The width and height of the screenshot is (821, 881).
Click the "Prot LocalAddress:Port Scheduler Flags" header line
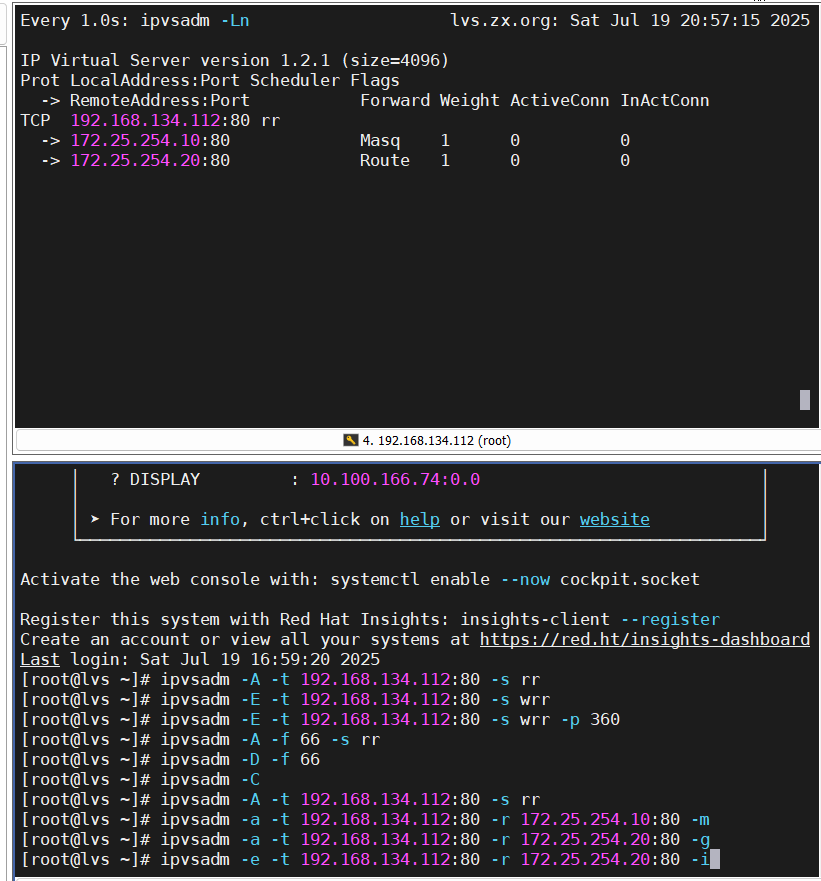pyautogui.click(x=210, y=80)
